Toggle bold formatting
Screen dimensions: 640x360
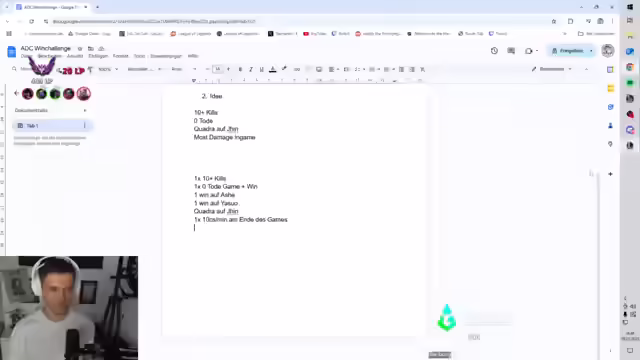coord(240,69)
